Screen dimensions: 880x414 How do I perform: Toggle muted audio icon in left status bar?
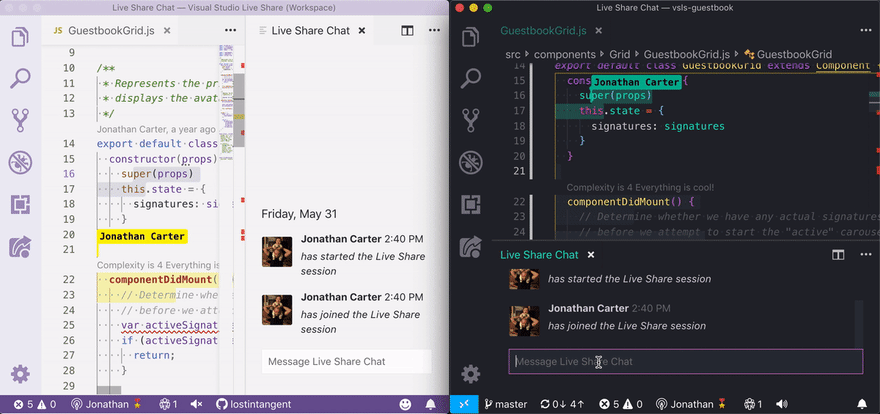196,404
